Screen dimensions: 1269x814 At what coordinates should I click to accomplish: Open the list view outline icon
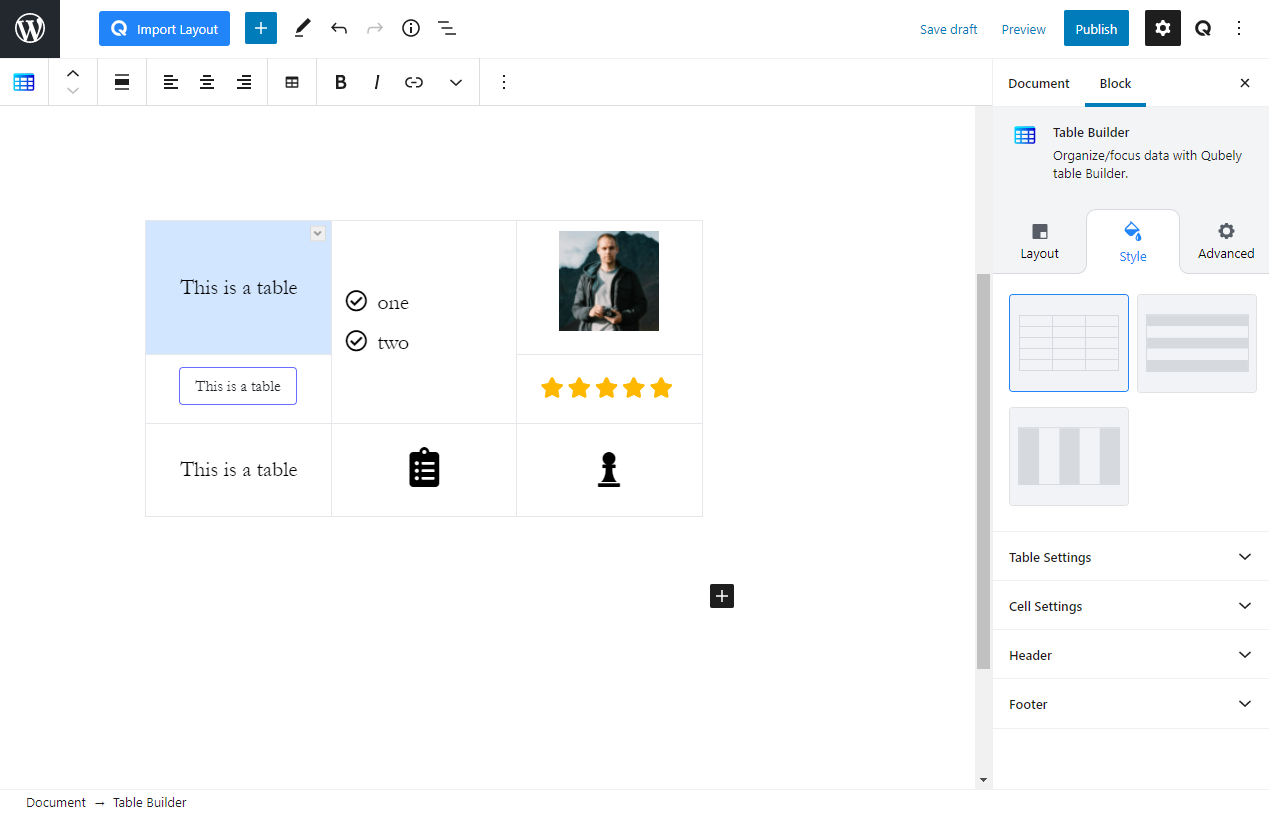coord(447,29)
